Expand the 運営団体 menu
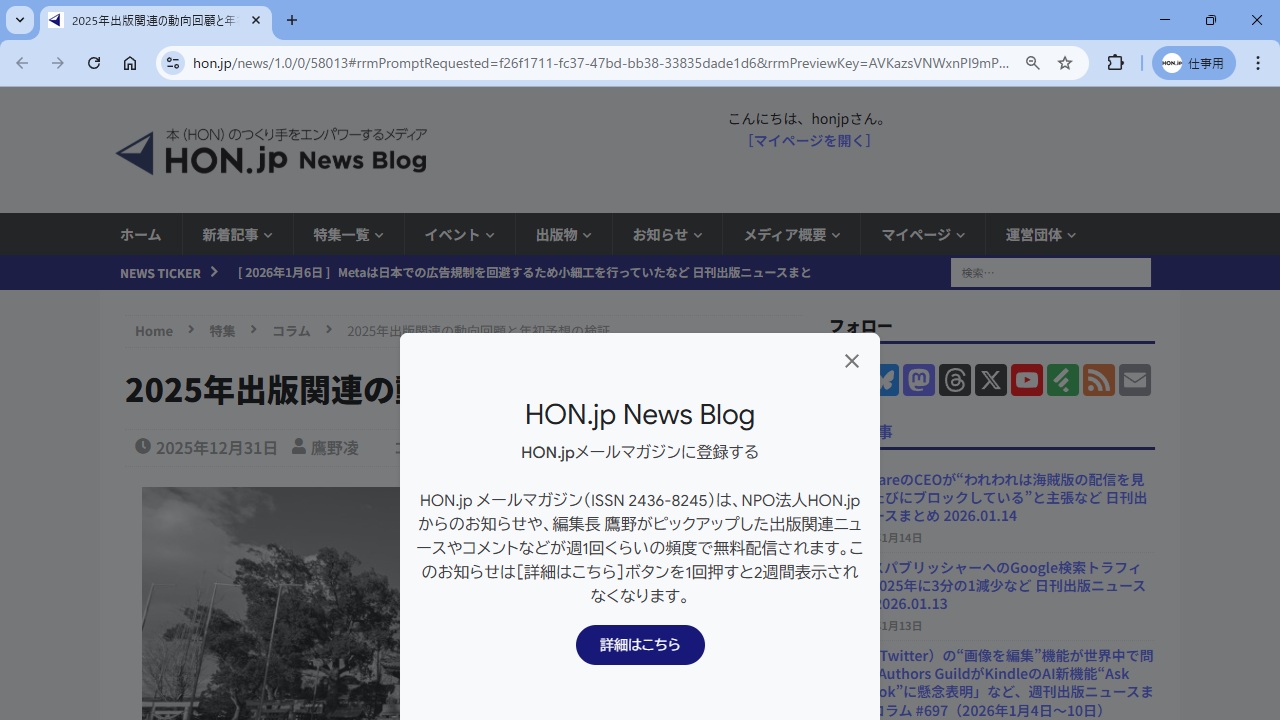Screen dimensions: 1280x720 pos(1040,235)
